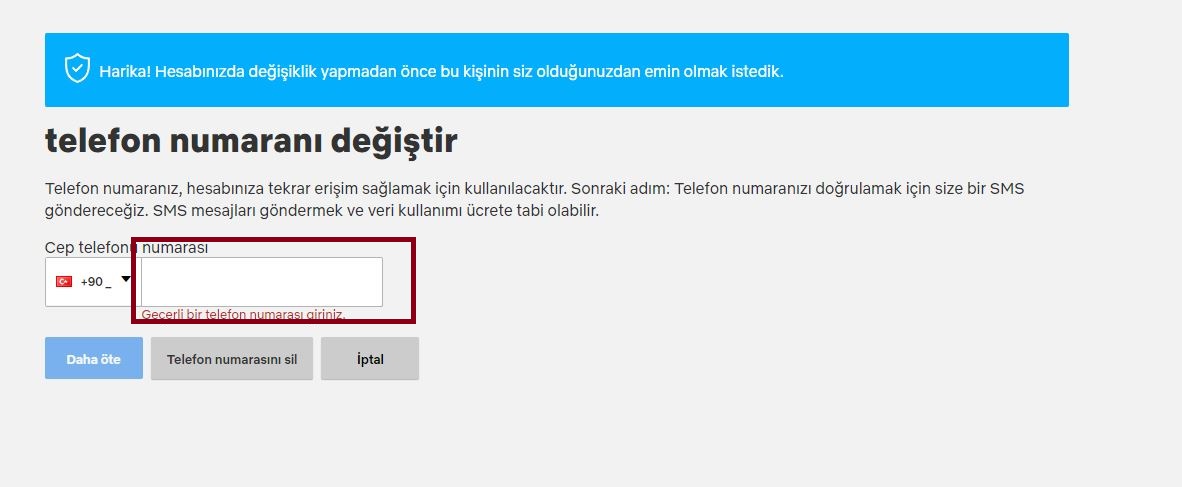This screenshot has height=487, width=1182.
Task: Click the "Telefon numaranız, hesabınıza tekrar erişim" sentence
Action: 305,188
